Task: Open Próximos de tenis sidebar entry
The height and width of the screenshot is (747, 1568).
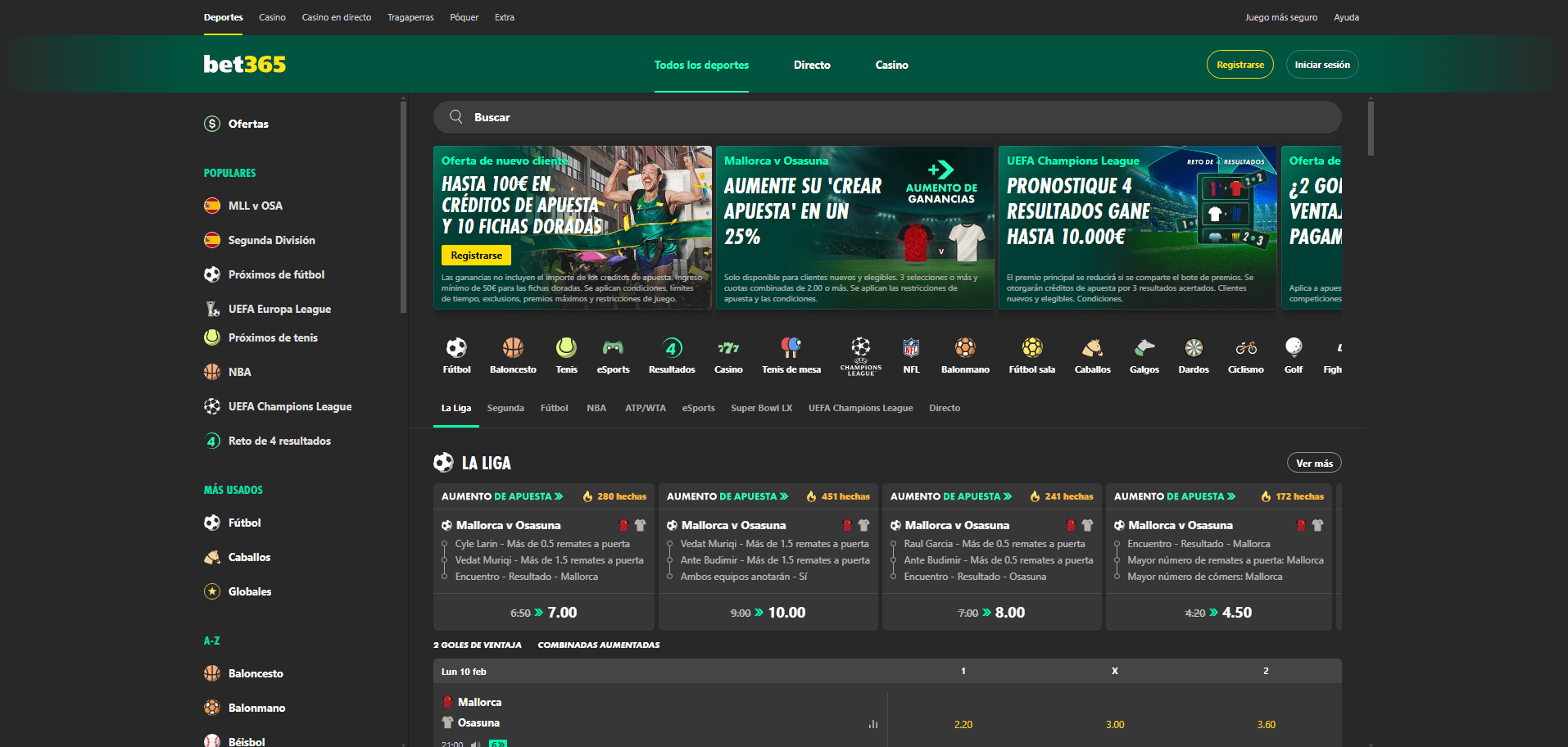Action: 273,337
